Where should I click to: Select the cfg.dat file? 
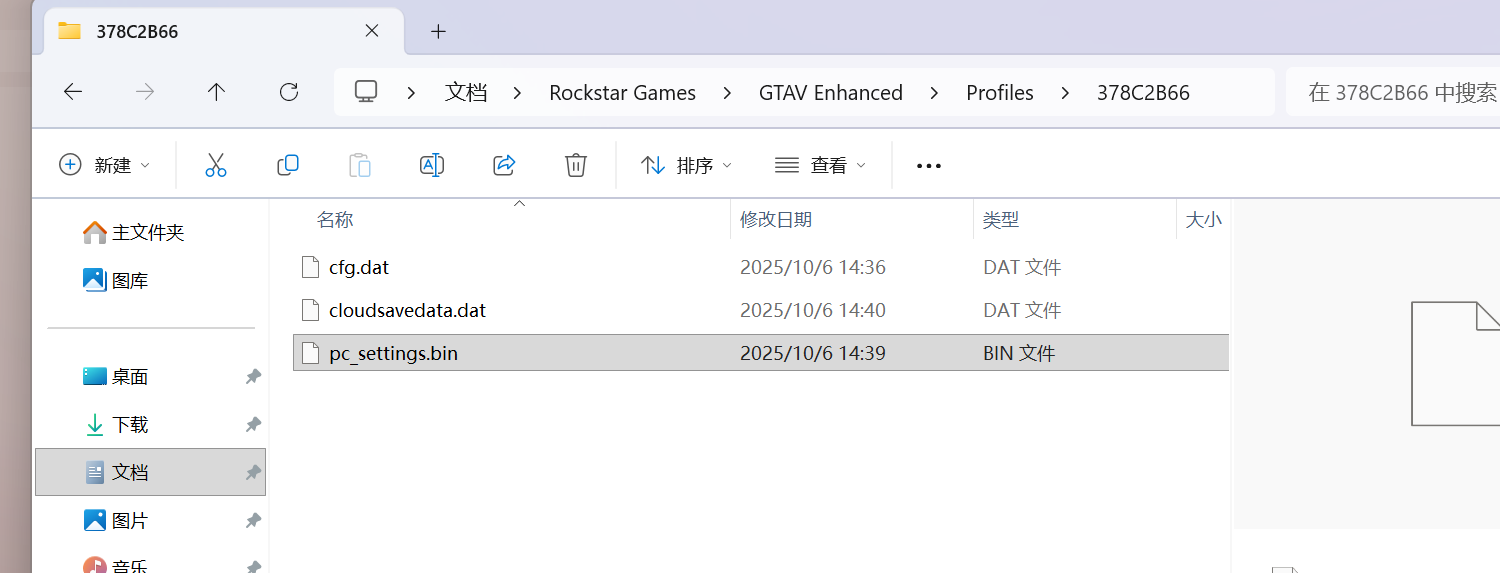pyautogui.click(x=359, y=267)
